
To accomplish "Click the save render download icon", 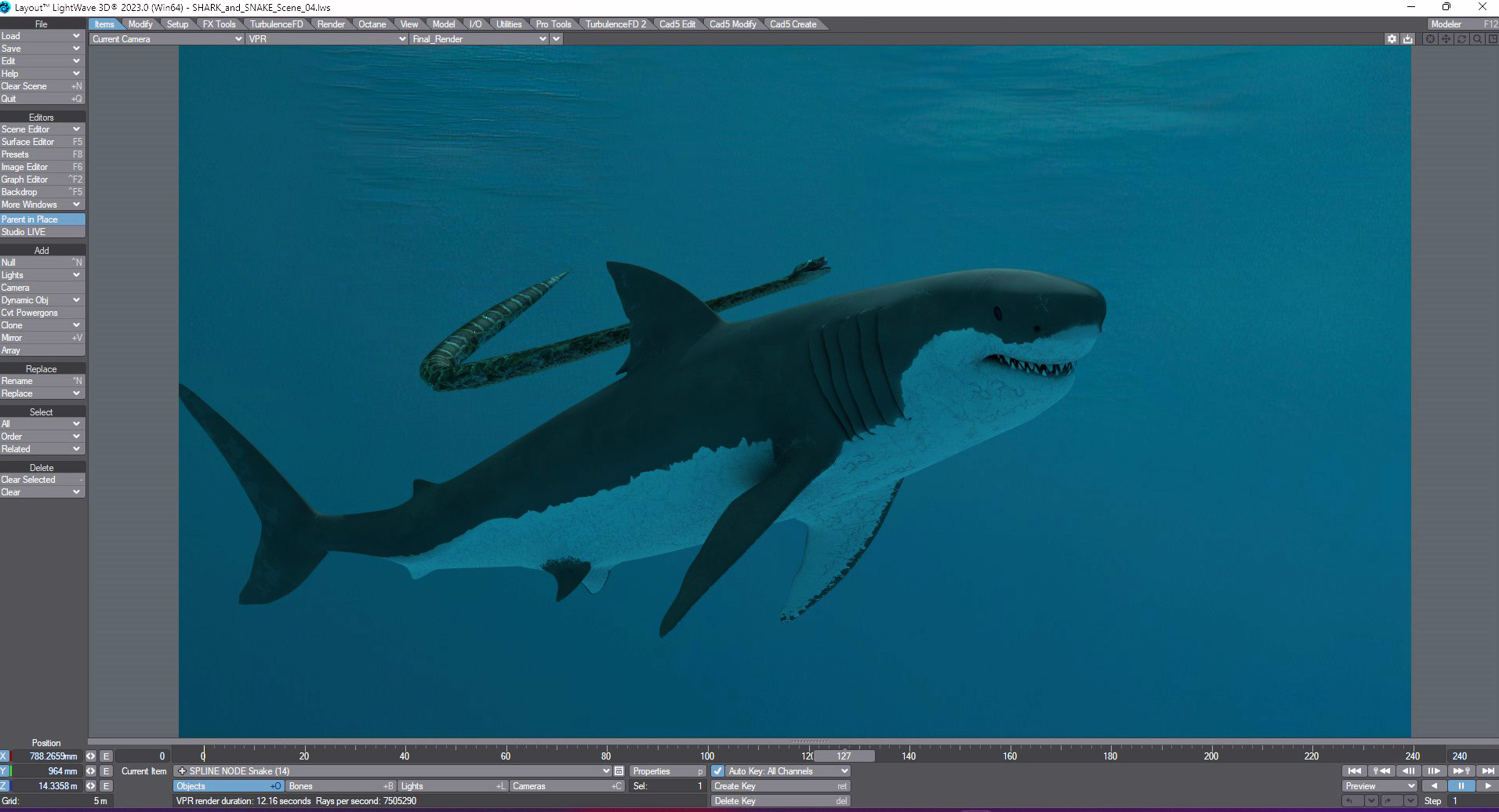I will [x=1407, y=39].
